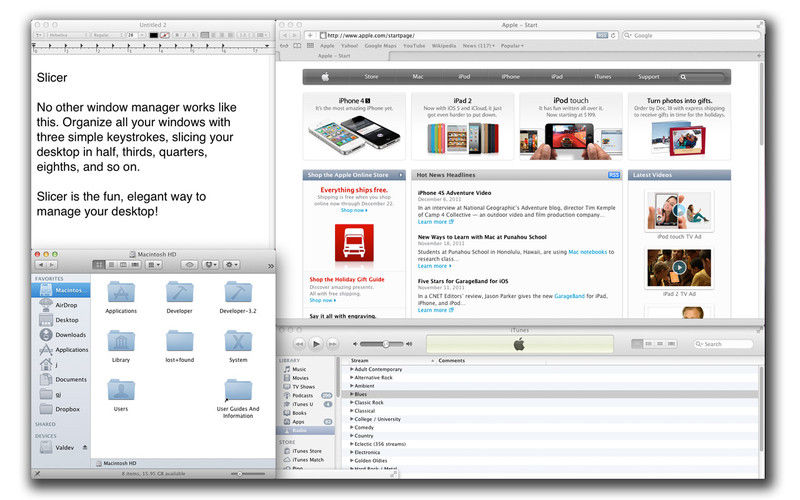Image resolution: width=800 pixels, height=500 pixels.
Task: Expand Classic Rock radio streams
Action: pyautogui.click(x=352, y=402)
